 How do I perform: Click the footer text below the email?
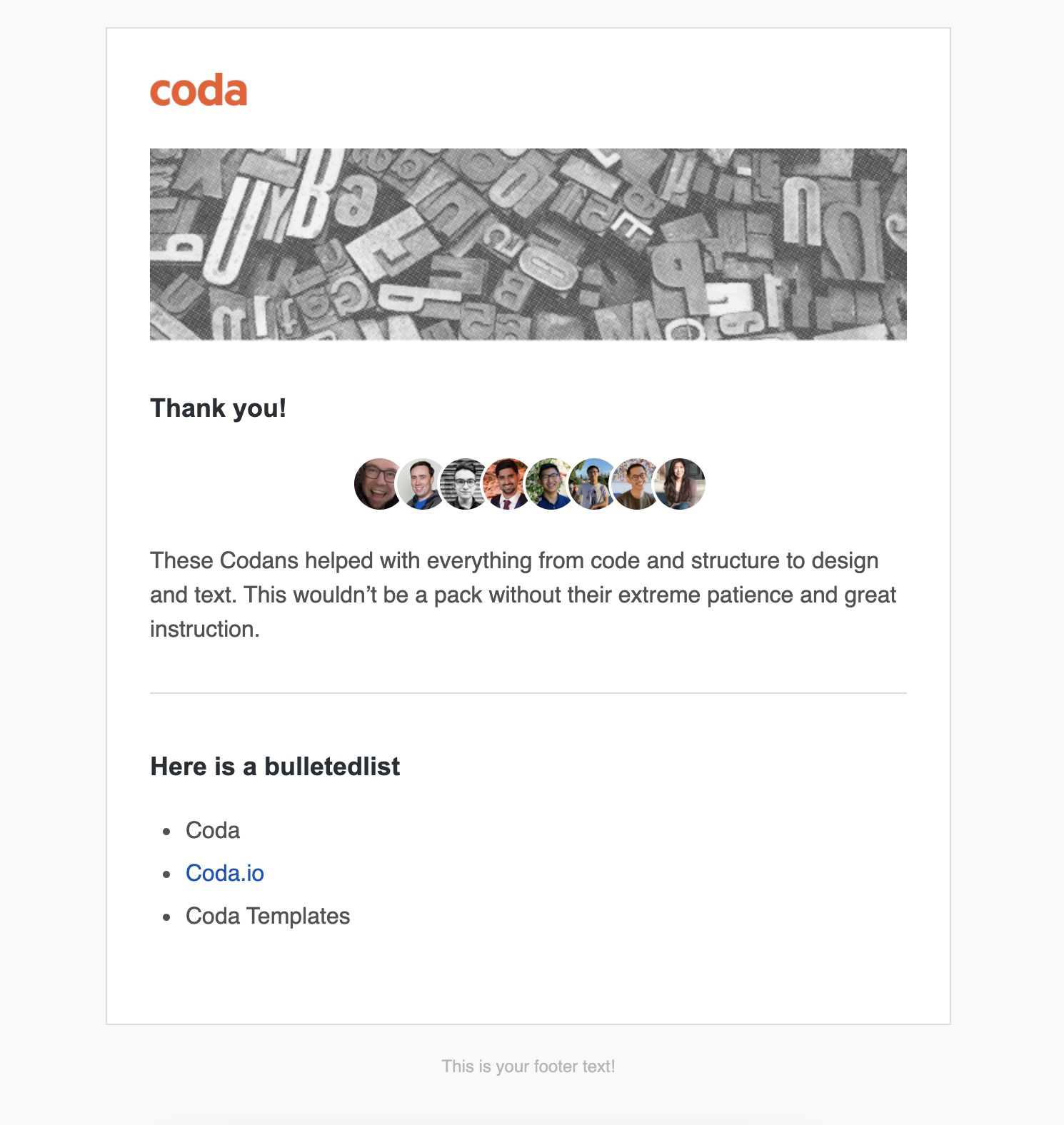coord(528,1066)
